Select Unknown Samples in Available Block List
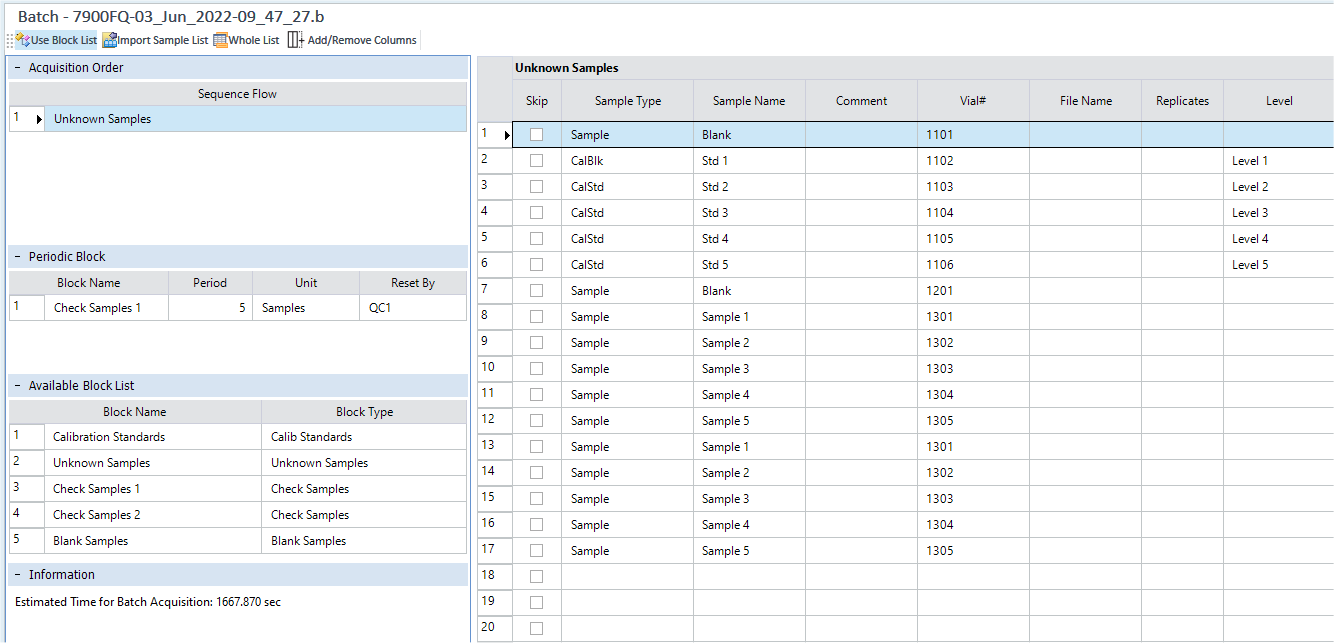Image resolution: width=1334 pixels, height=643 pixels. (153, 463)
